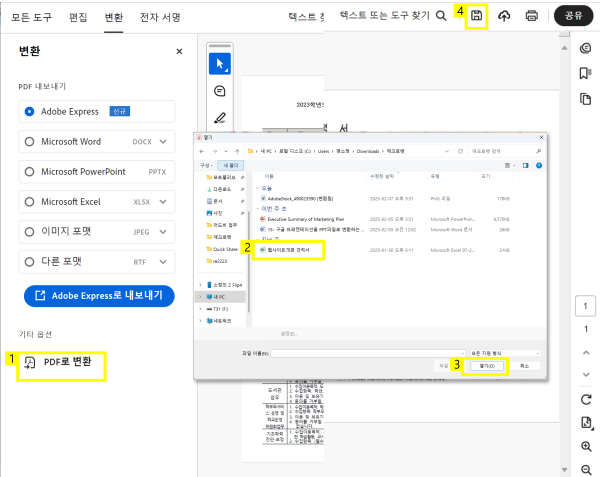600x477 pixels.
Task: Click the page display options icon
Action: click(586, 423)
